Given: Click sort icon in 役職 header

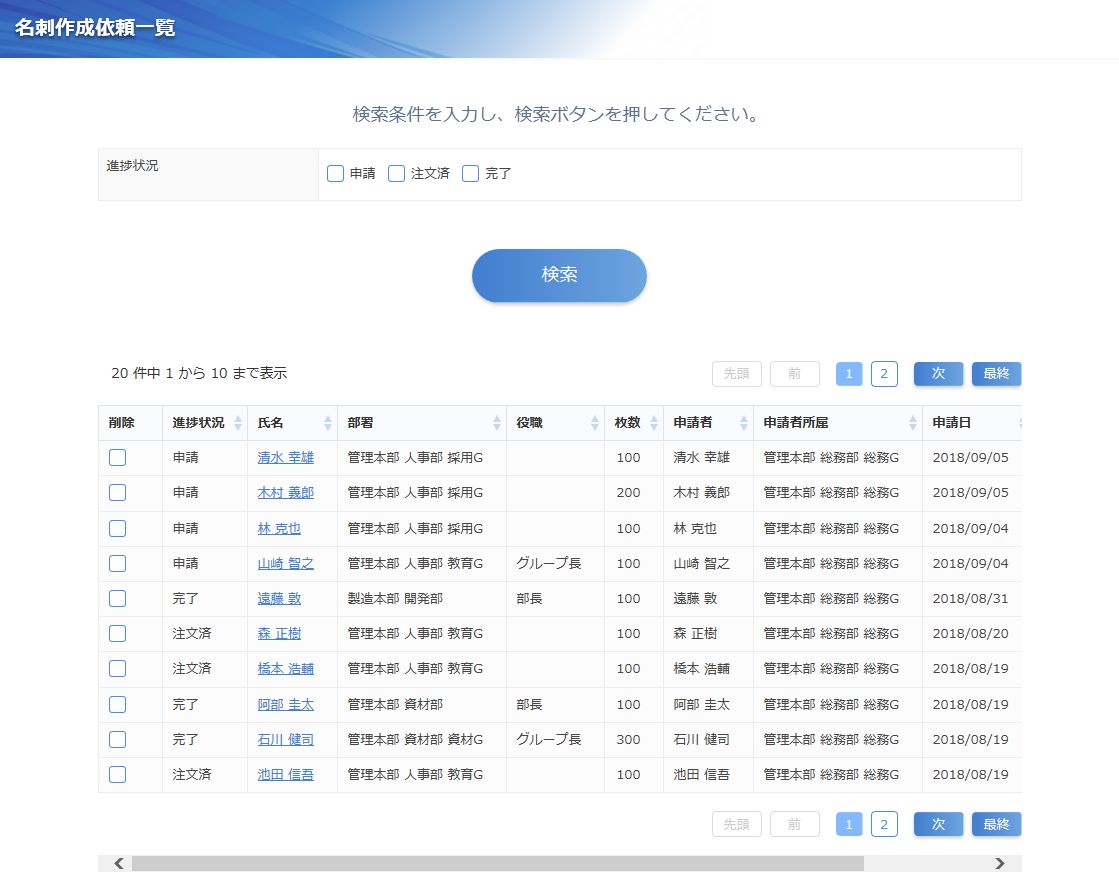Looking at the screenshot, I should (595, 423).
